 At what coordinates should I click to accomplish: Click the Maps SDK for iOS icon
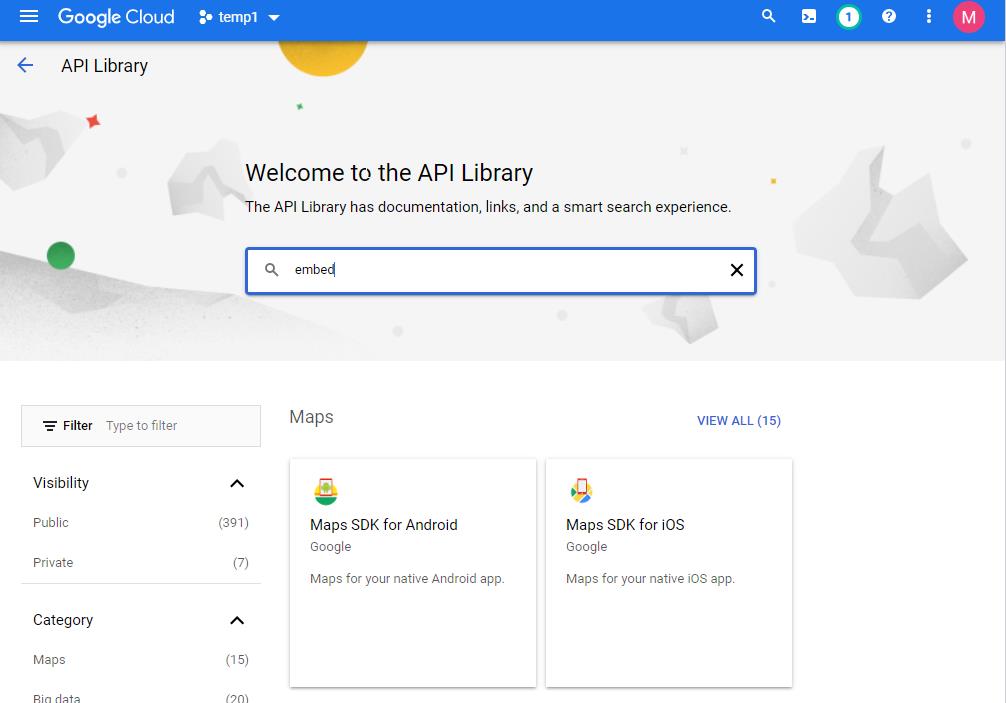click(x=581, y=491)
